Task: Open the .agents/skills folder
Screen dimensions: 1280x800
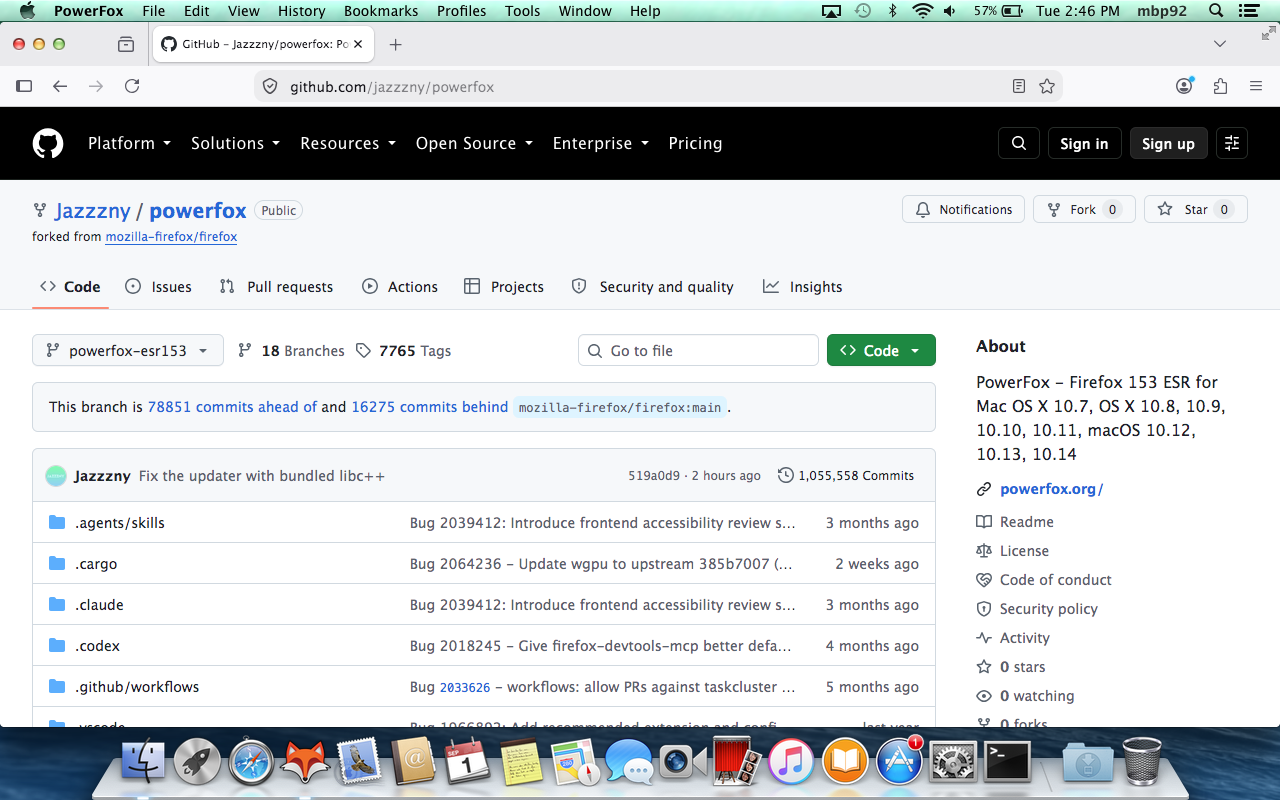Action: (x=120, y=523)
